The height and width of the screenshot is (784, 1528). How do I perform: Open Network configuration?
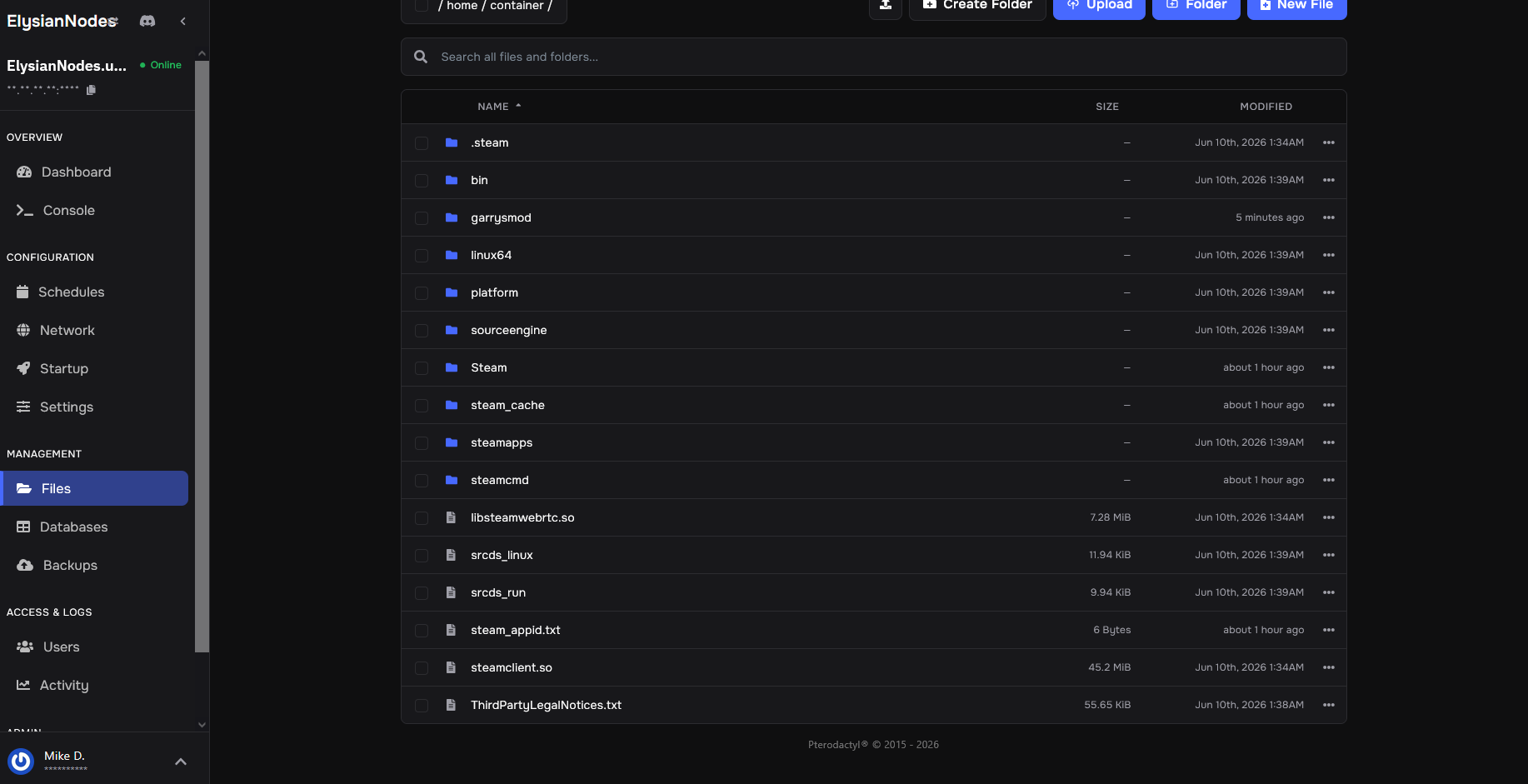tap(94, 330)
